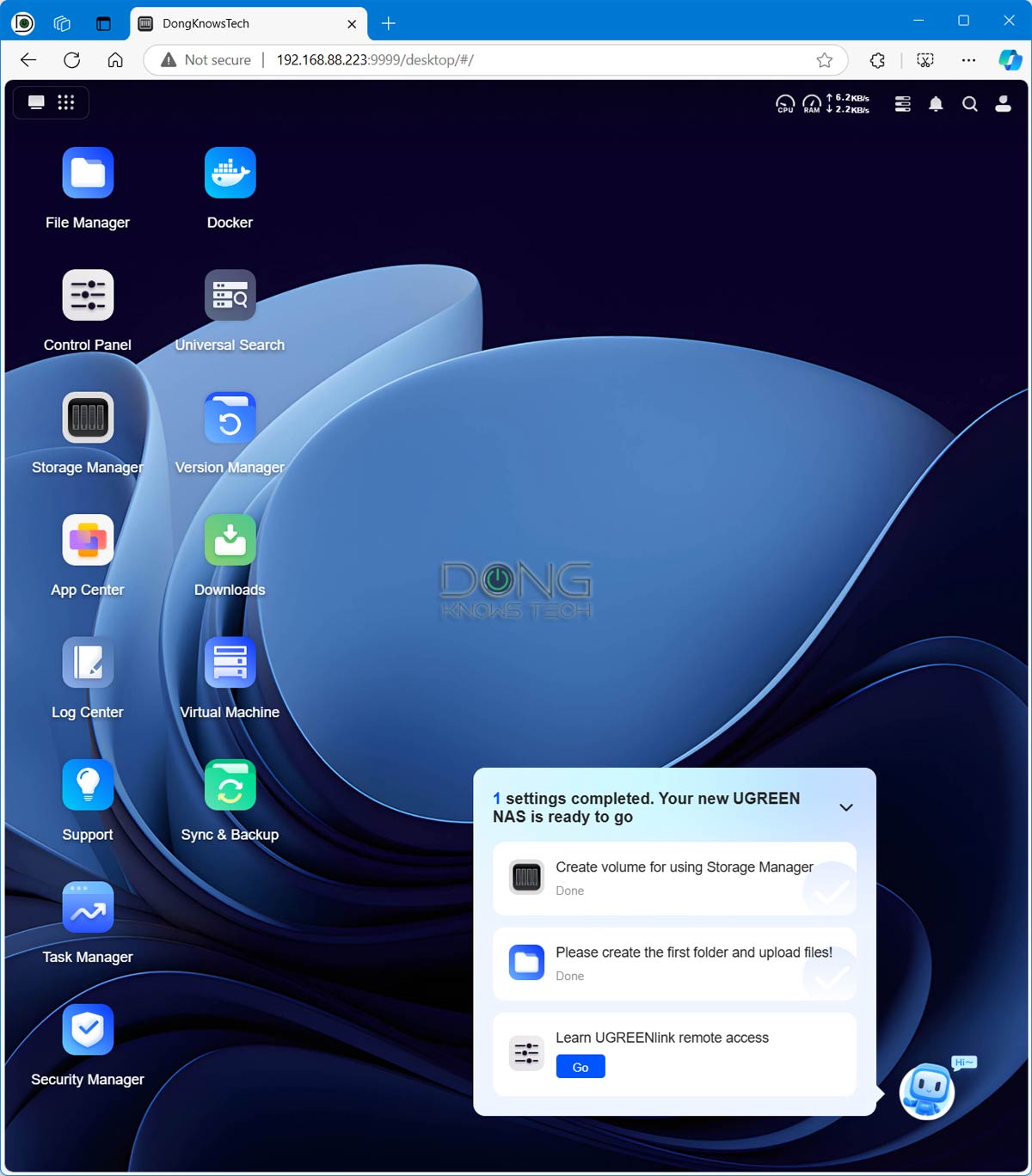Open Universal Search app
This screenshot has width=1032, height=1176.
point(230,295)
